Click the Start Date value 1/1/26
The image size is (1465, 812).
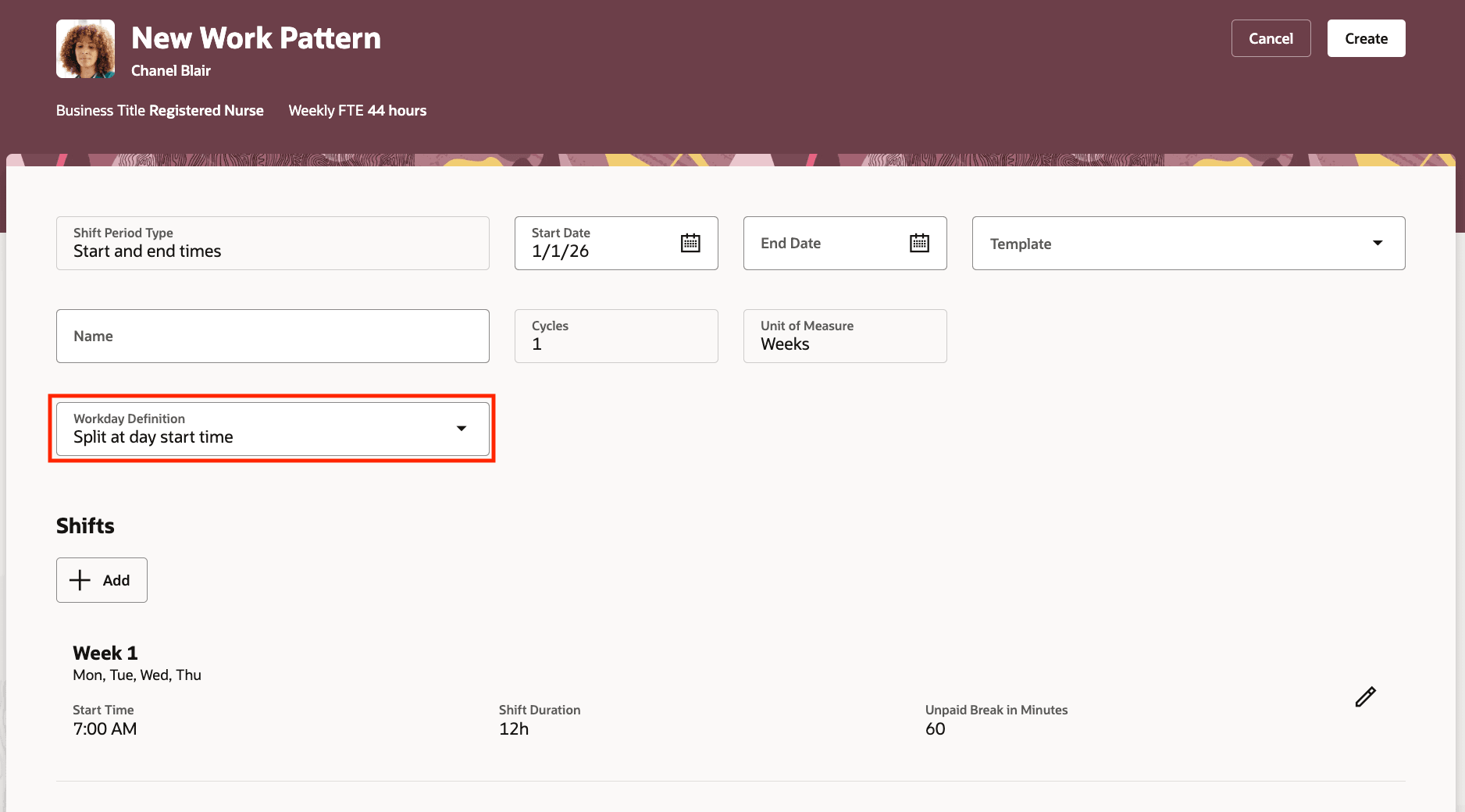559,251
